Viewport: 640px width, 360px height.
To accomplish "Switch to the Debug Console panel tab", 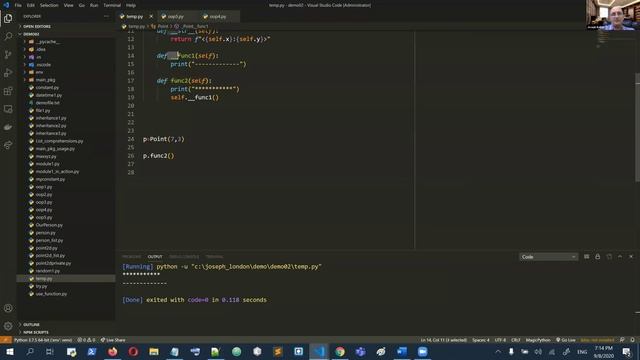I will (x=184, y=257).
